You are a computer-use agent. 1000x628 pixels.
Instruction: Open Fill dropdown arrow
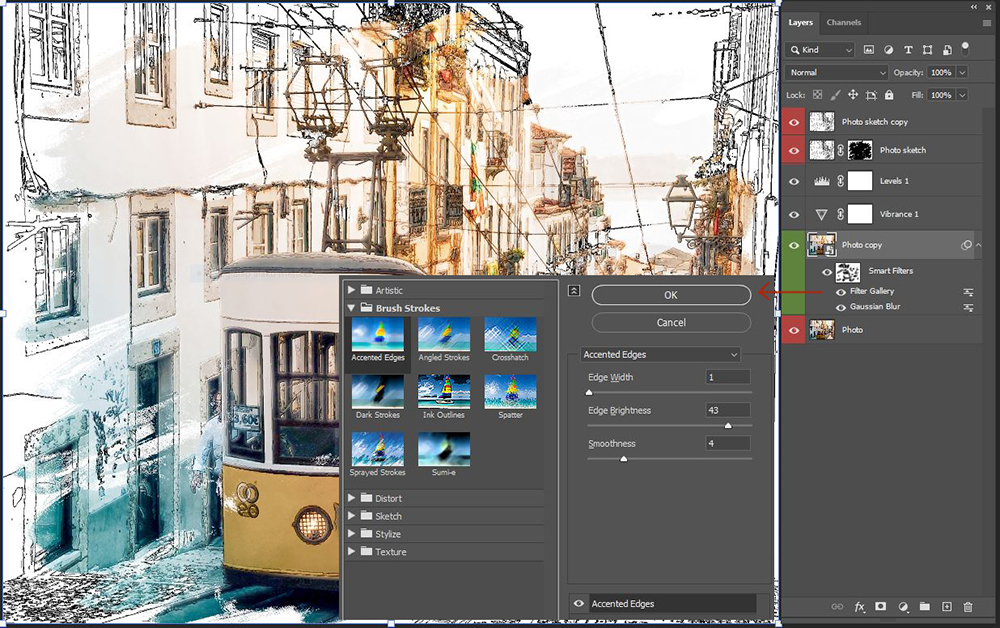962,95
